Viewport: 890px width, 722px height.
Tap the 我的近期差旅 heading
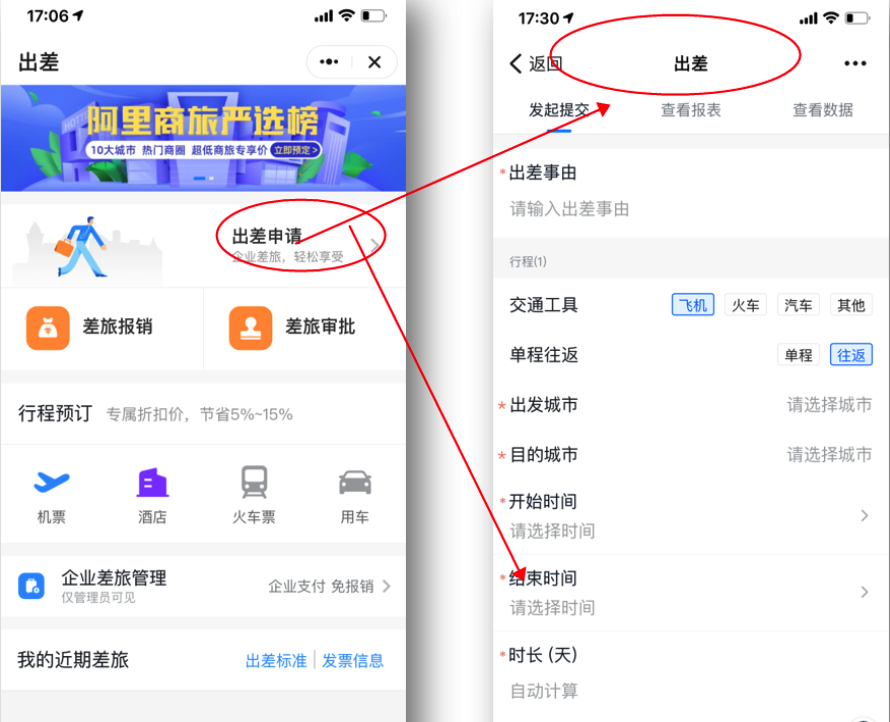73,660
